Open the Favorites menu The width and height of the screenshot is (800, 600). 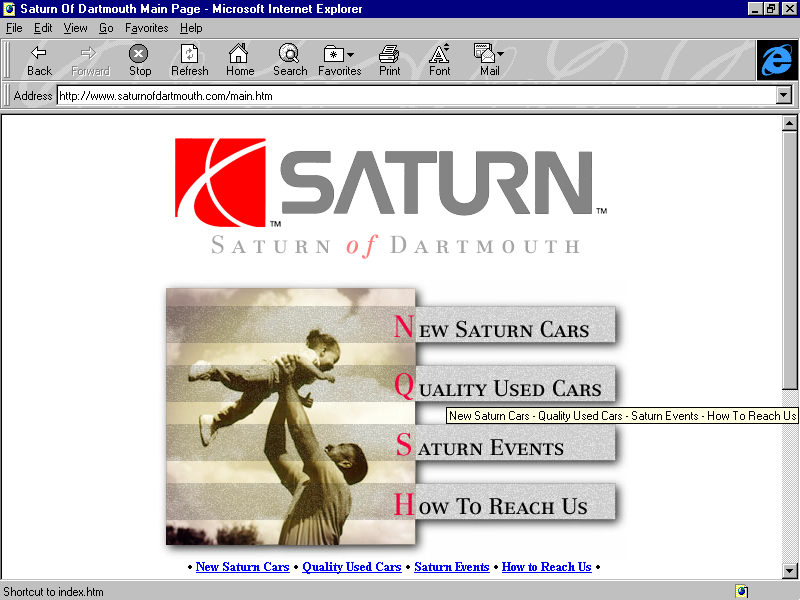[x=146, y=28]
